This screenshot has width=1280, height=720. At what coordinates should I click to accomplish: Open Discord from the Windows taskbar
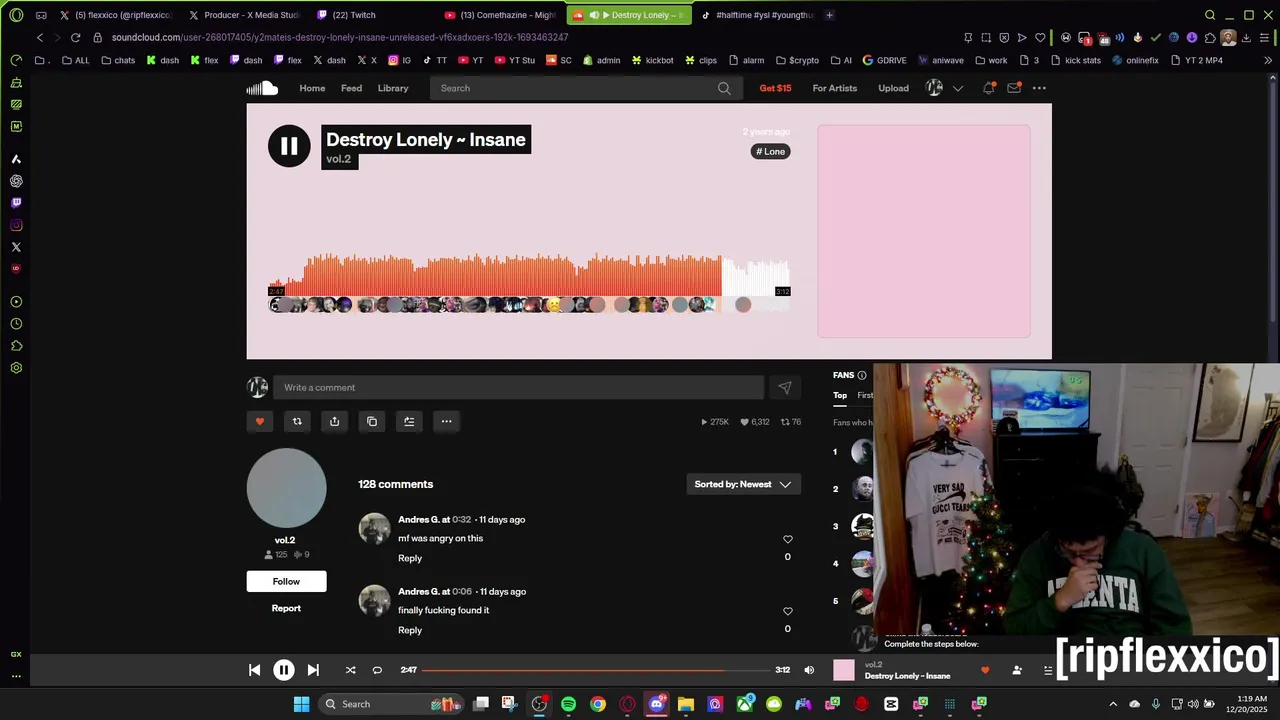coord(657,704)
